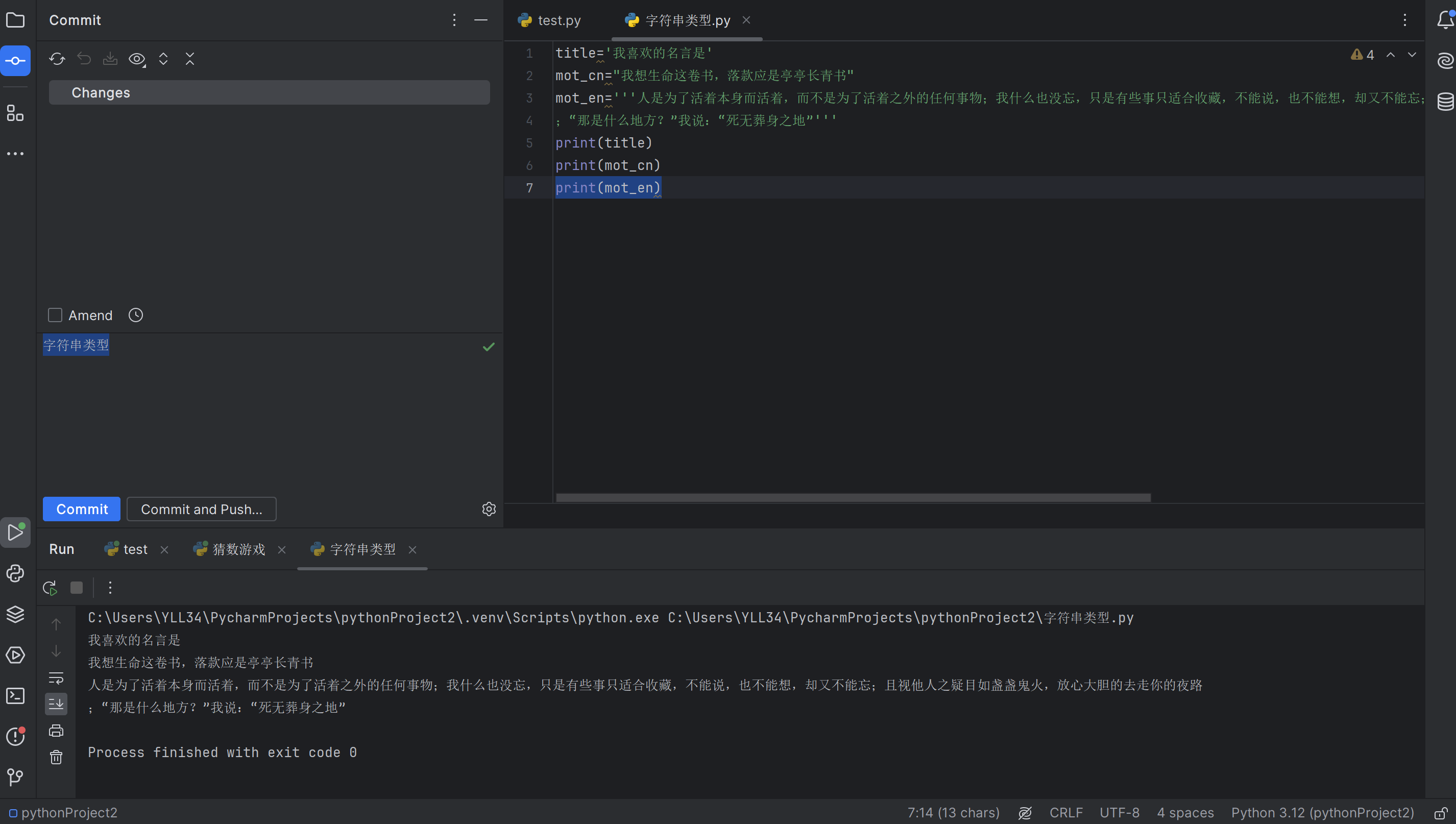
Task: Toggle scroll to end in console
Action: point(56,704)
